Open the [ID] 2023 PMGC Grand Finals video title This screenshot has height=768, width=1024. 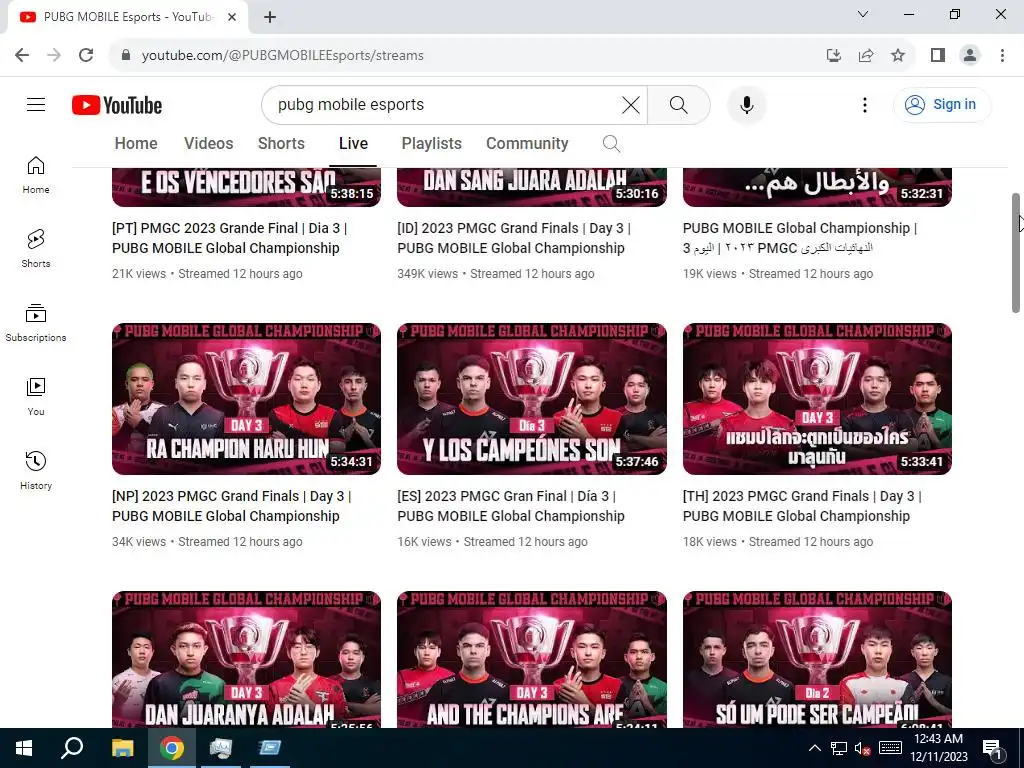tap(514, 238)
